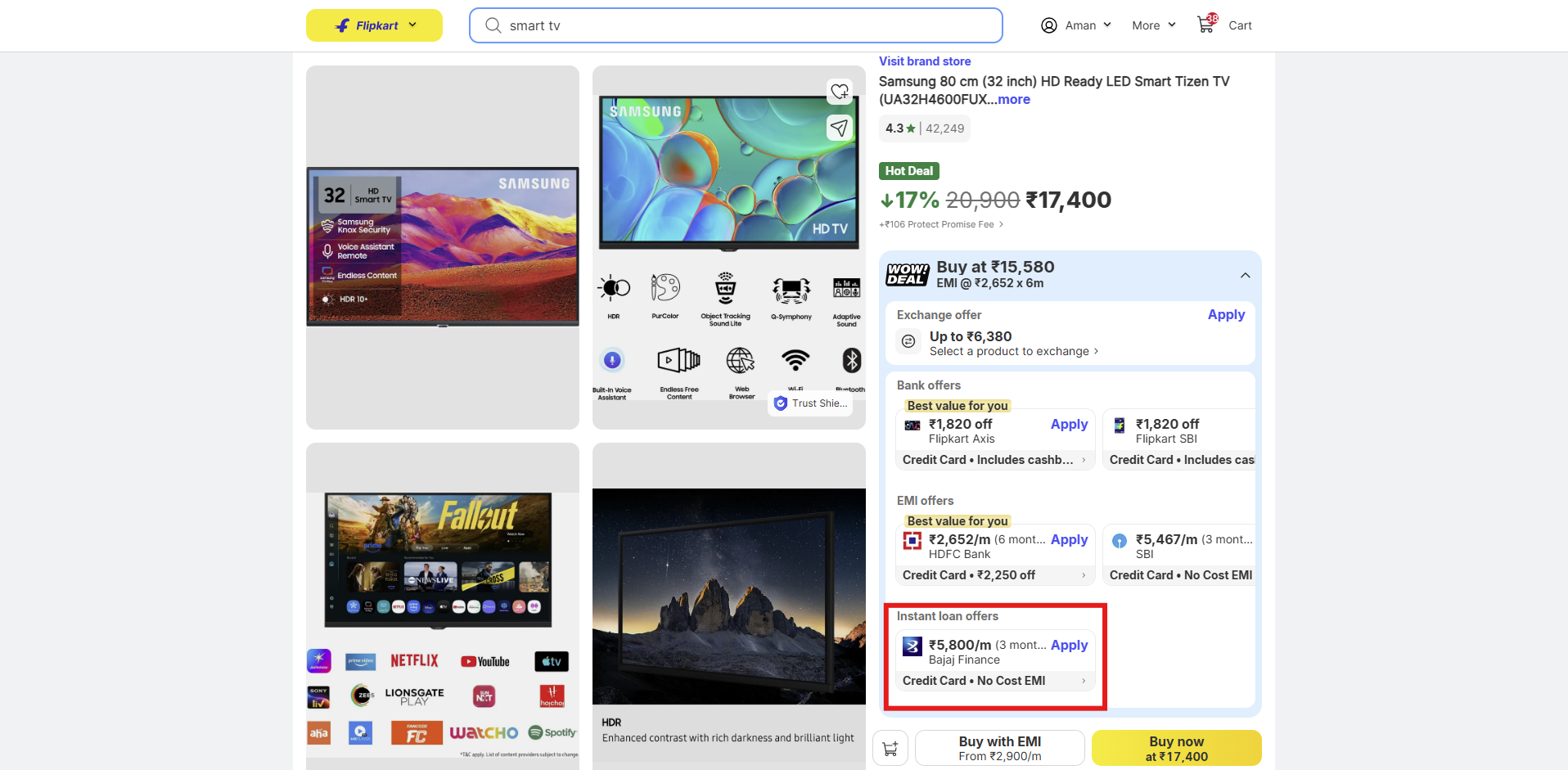Click the HDFC Bank logo icon
This screenshot has width=1568, height=770.
pos(912,541)
